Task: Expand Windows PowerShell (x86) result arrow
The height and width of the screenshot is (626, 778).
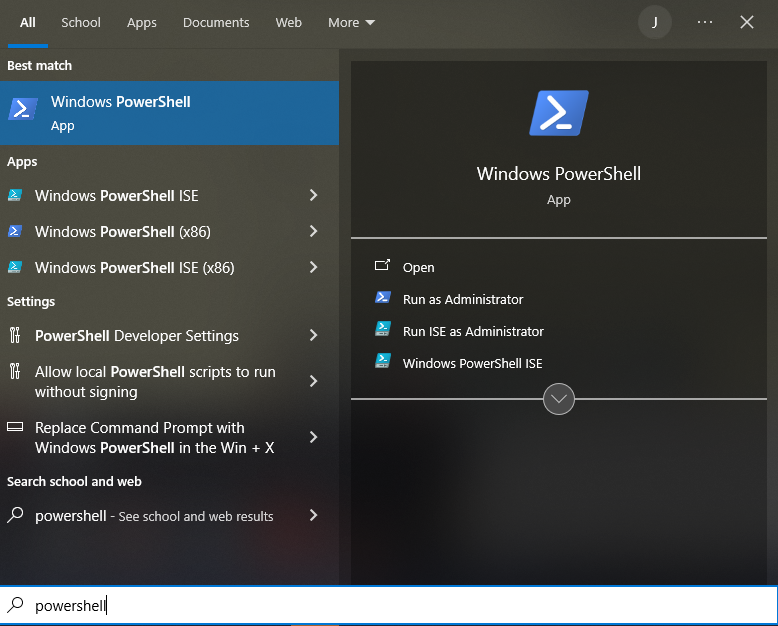Action: [x=313, y=231]
